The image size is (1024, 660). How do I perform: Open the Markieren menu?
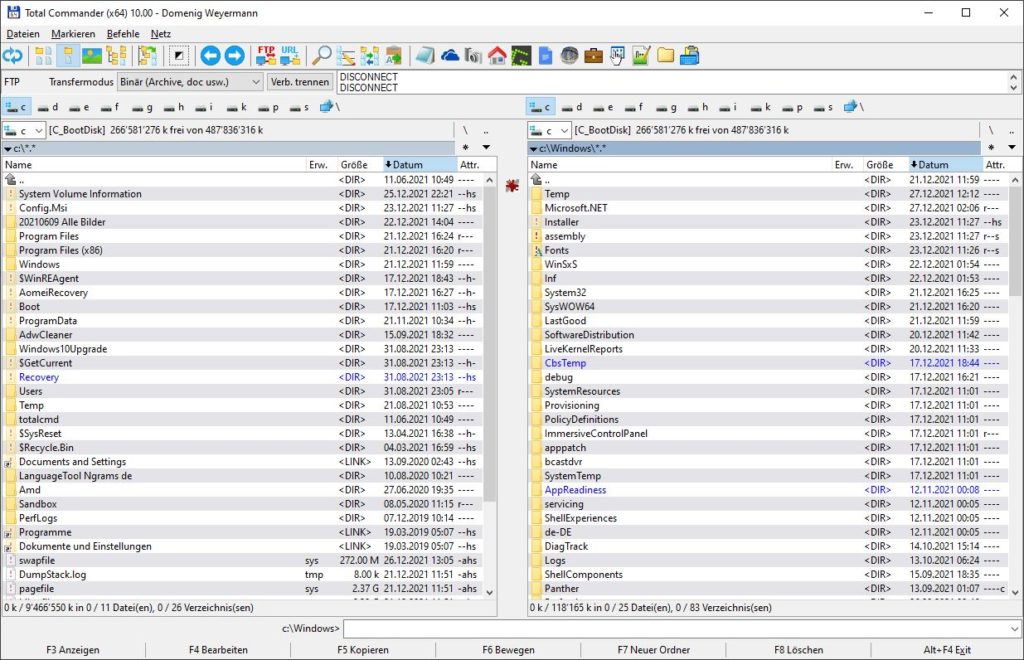tap(73, 34)
